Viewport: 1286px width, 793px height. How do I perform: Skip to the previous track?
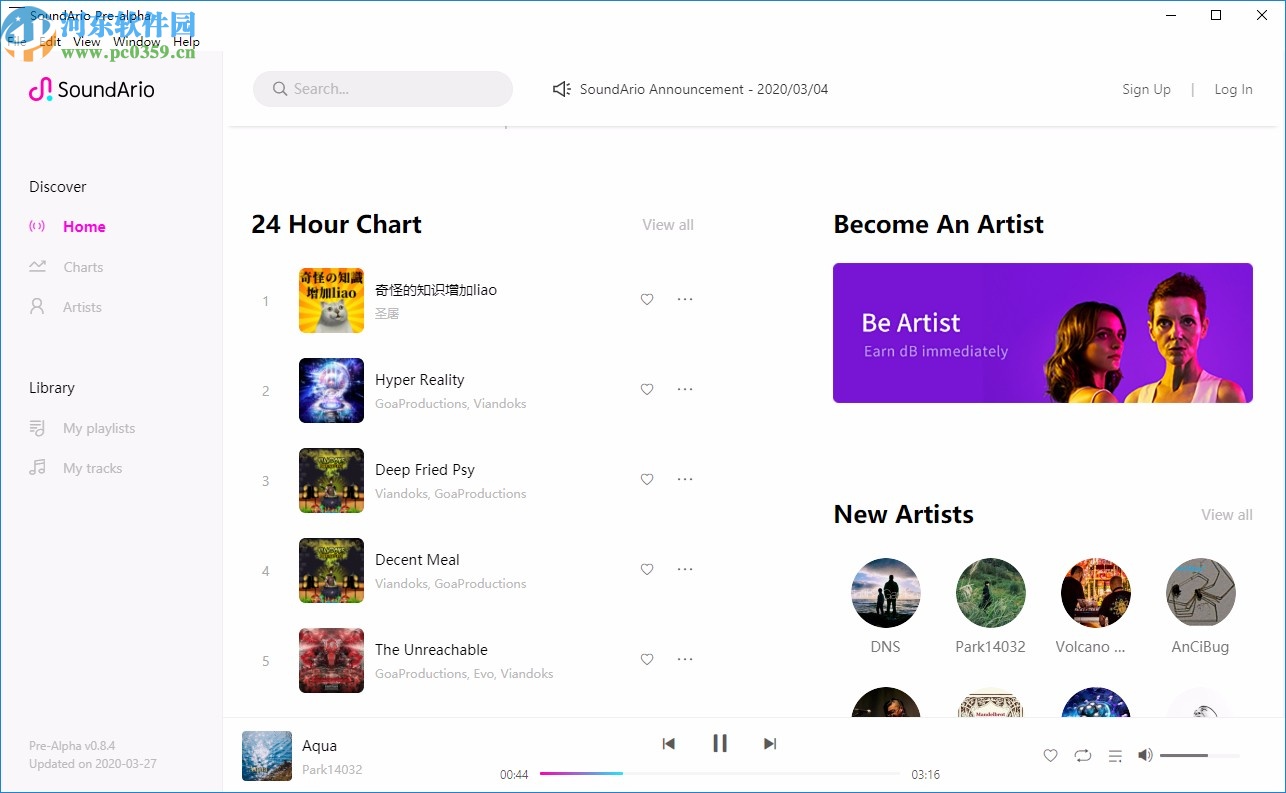669,743
